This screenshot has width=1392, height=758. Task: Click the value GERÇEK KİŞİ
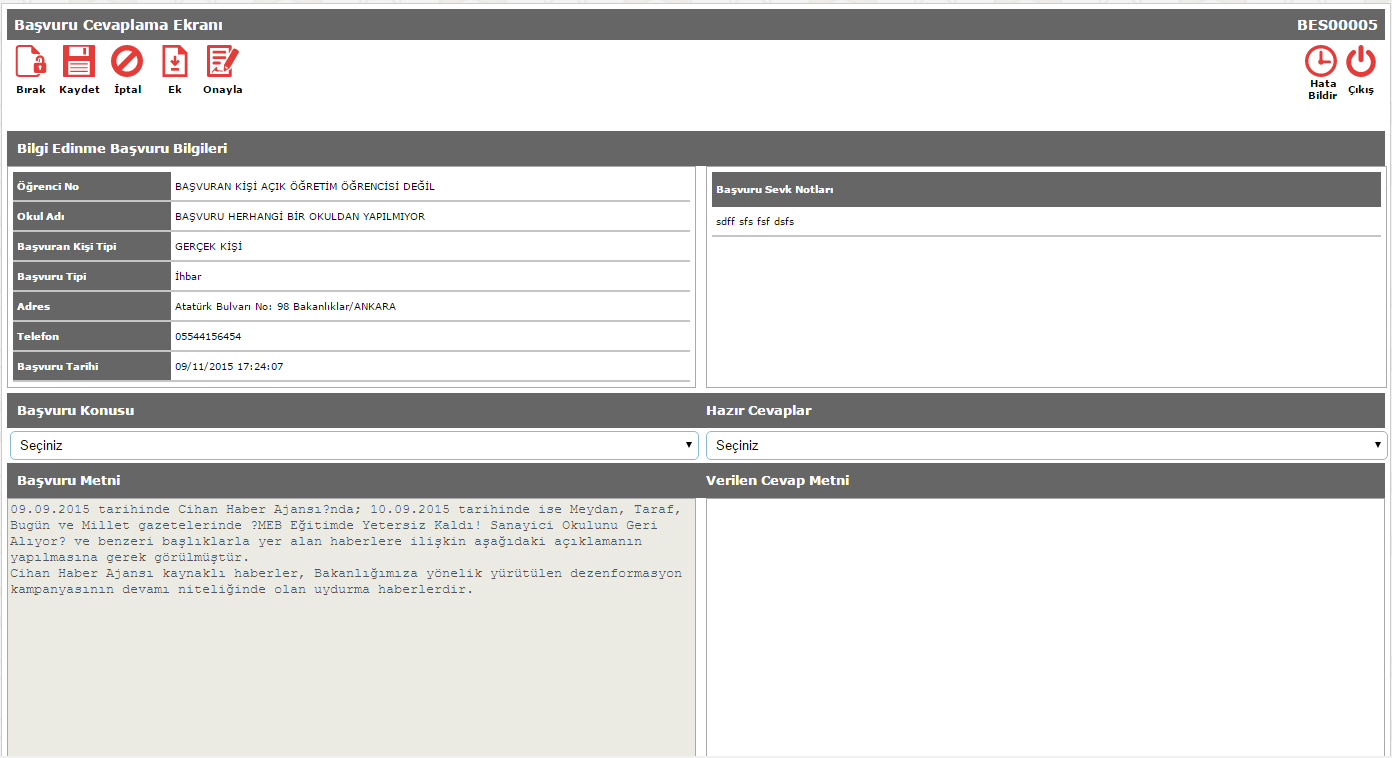(x=208, y=247)
